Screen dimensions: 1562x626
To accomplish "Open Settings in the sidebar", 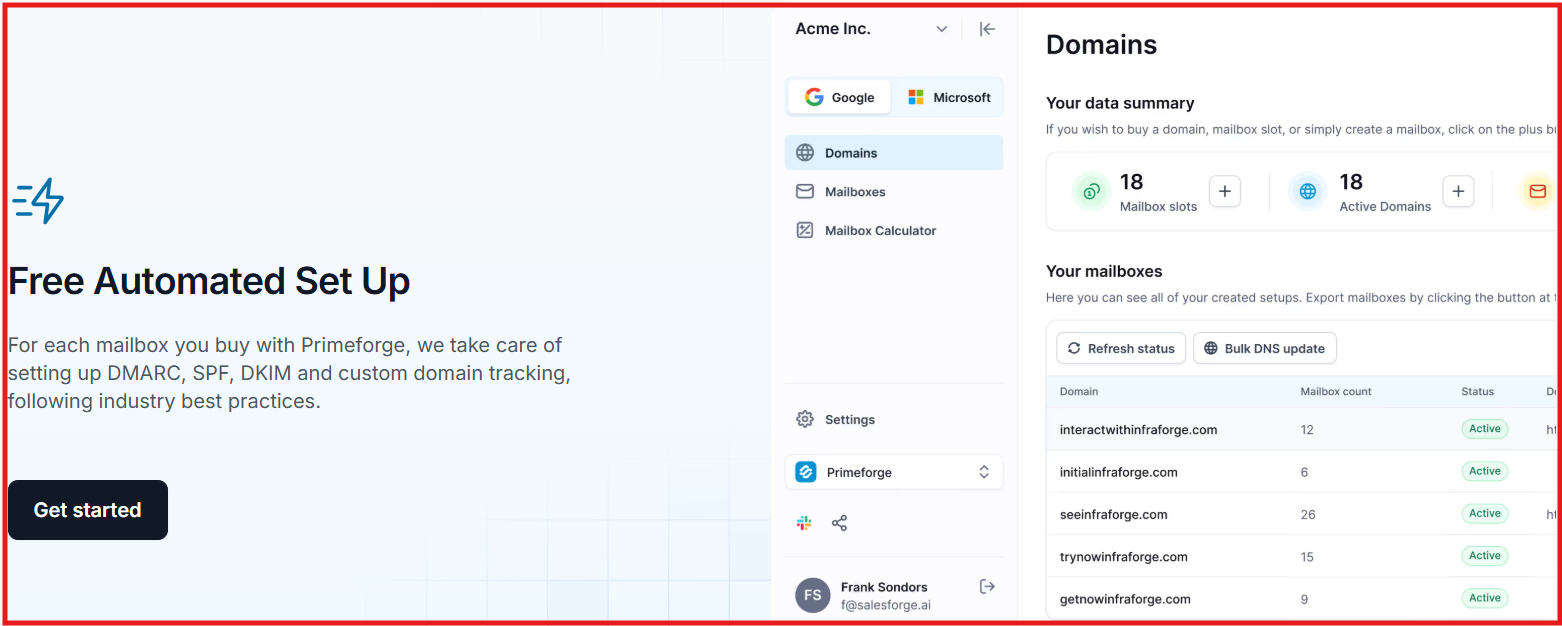I will pyautogui.click(x=894, y=420).
